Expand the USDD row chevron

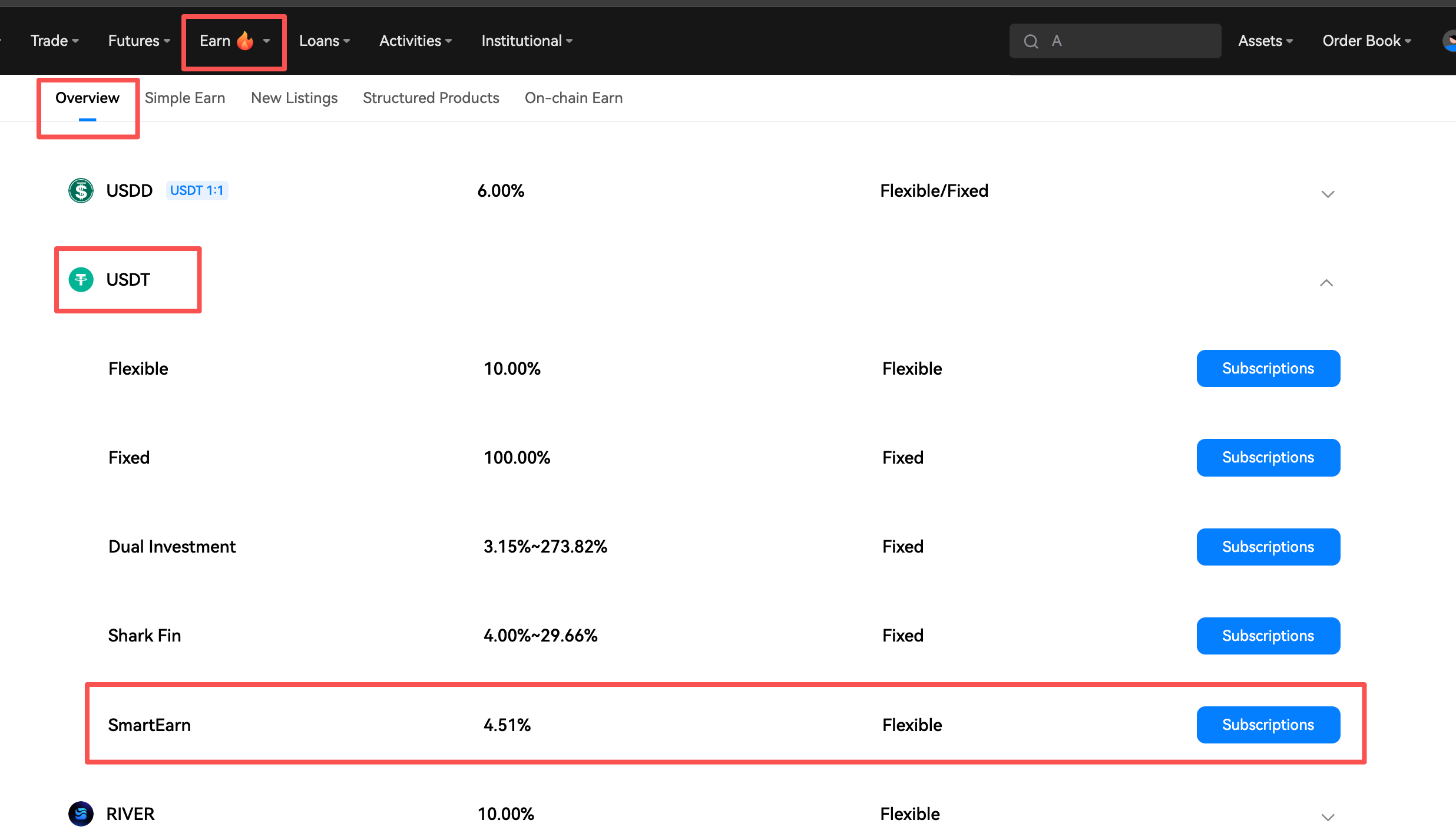click(x=1328, y=194)
